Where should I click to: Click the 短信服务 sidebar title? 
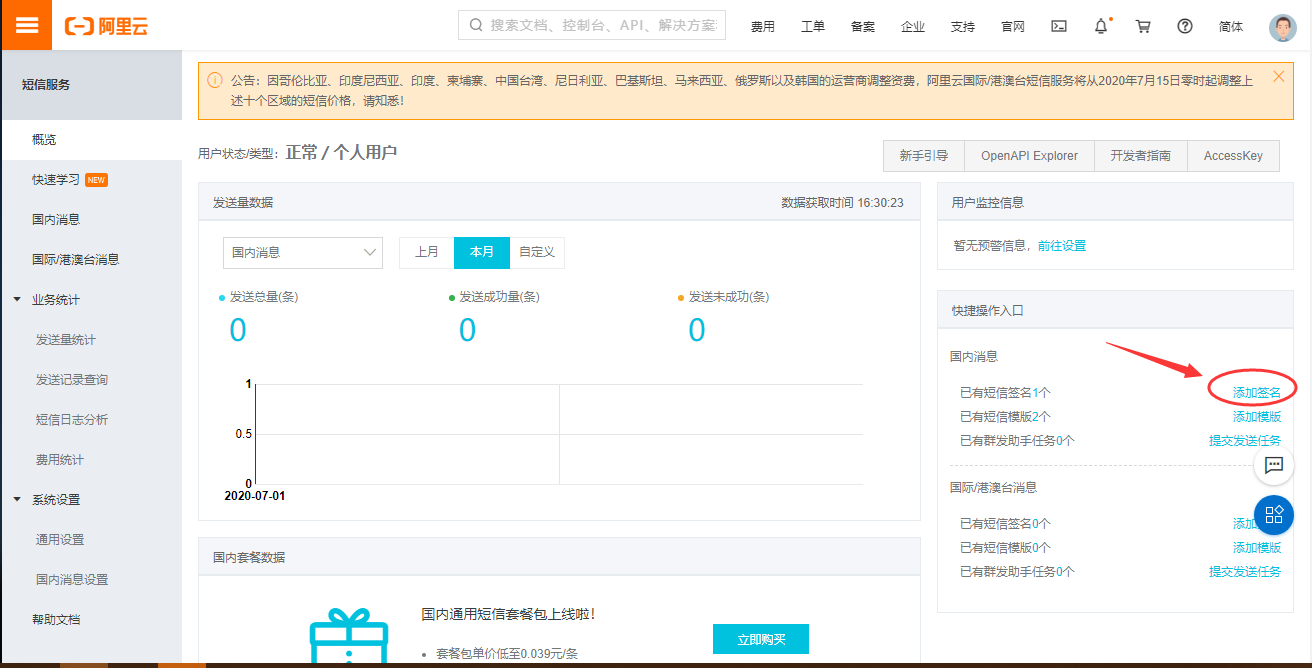(46, 85)
